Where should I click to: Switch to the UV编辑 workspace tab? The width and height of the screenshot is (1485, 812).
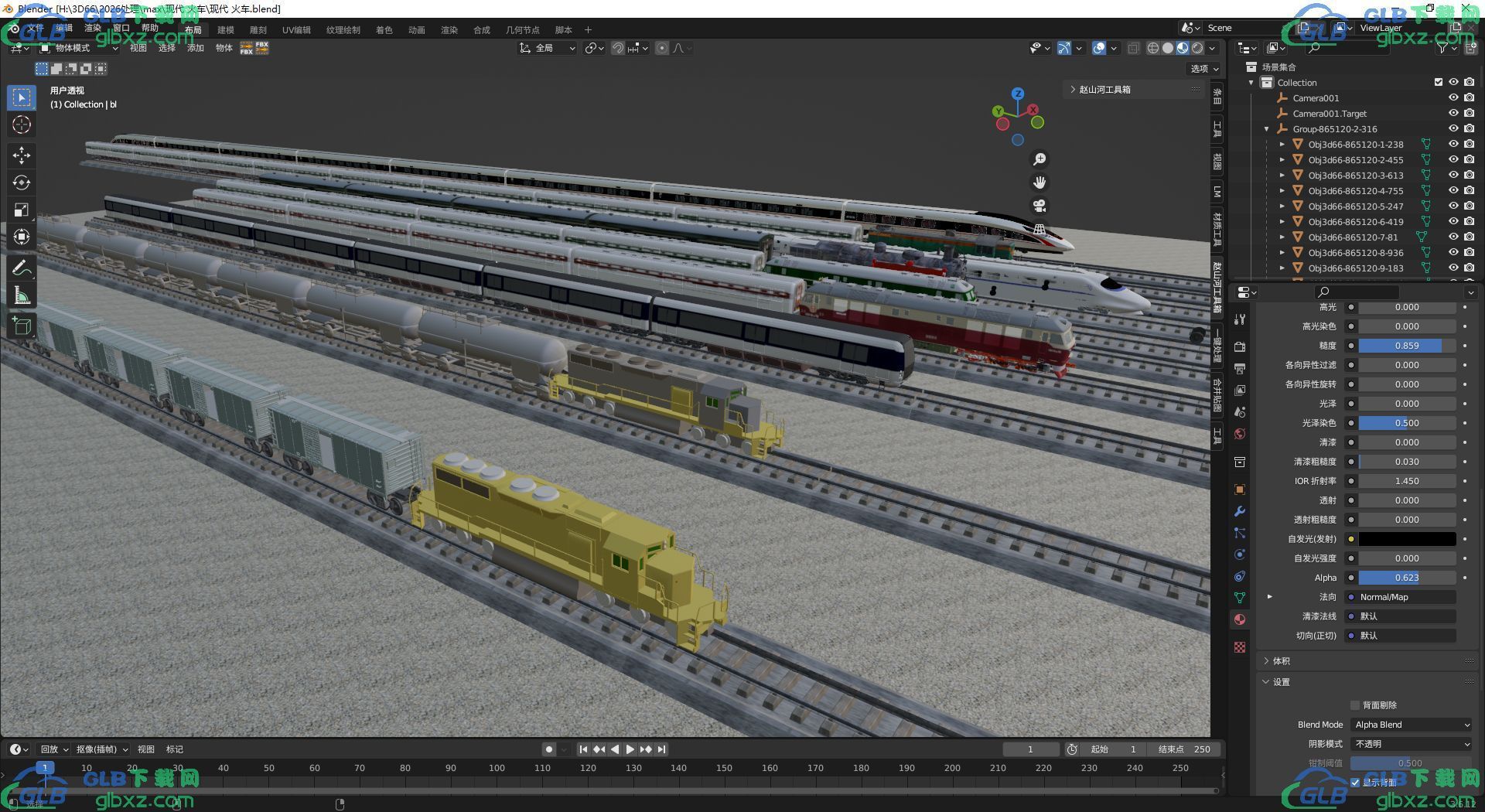pyautogui.click(x=296, y=30)
